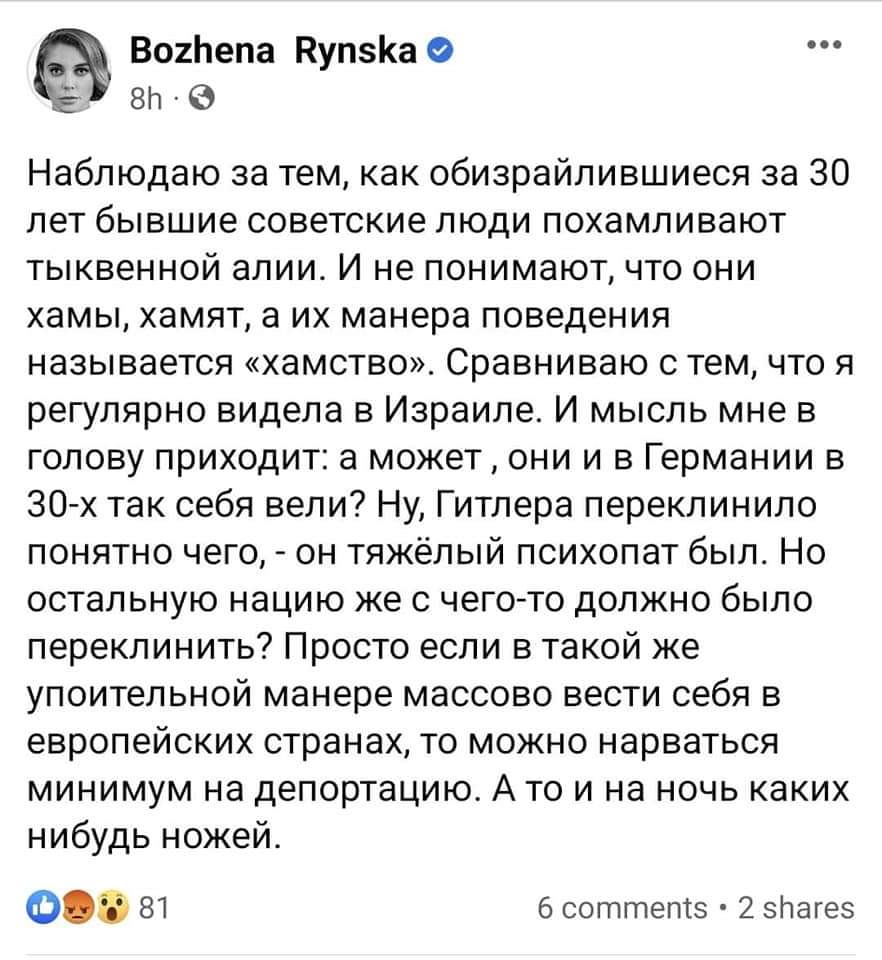Click the last line нибудь ножей

pos(155,837)
